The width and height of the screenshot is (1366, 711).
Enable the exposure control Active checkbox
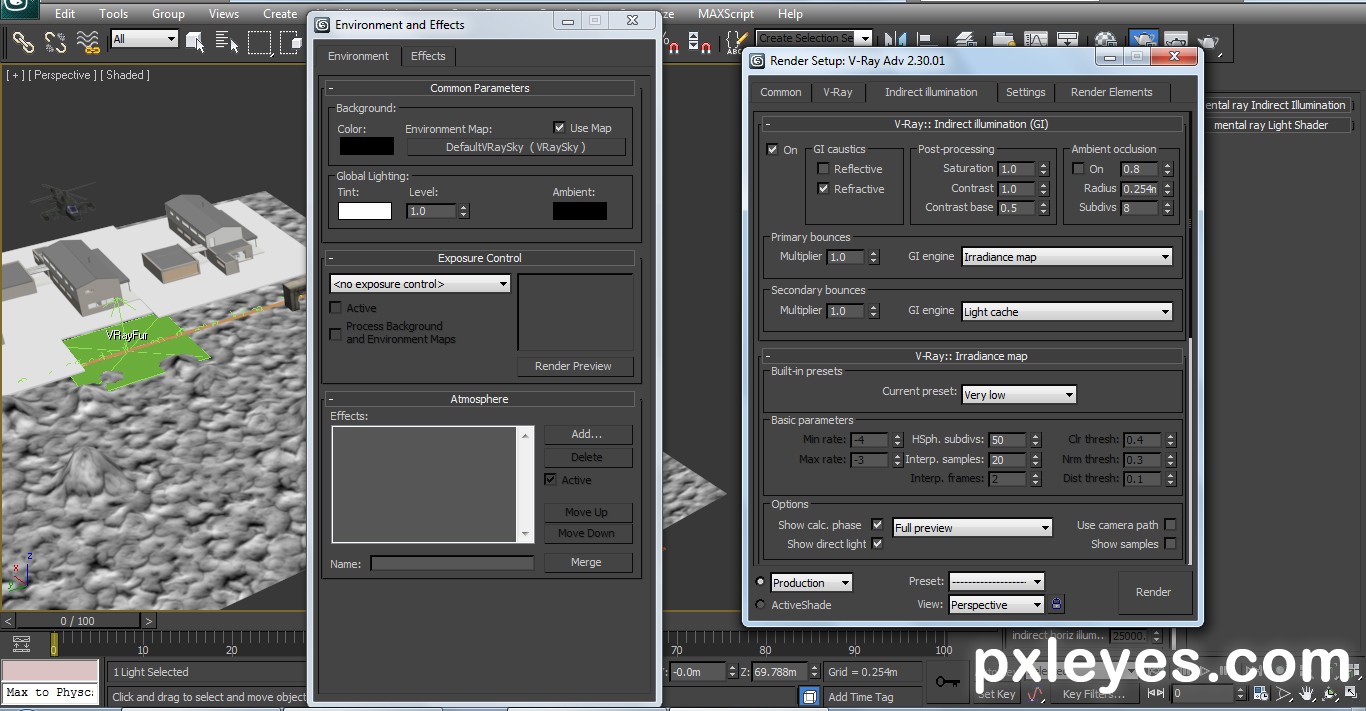click(336, 308)
